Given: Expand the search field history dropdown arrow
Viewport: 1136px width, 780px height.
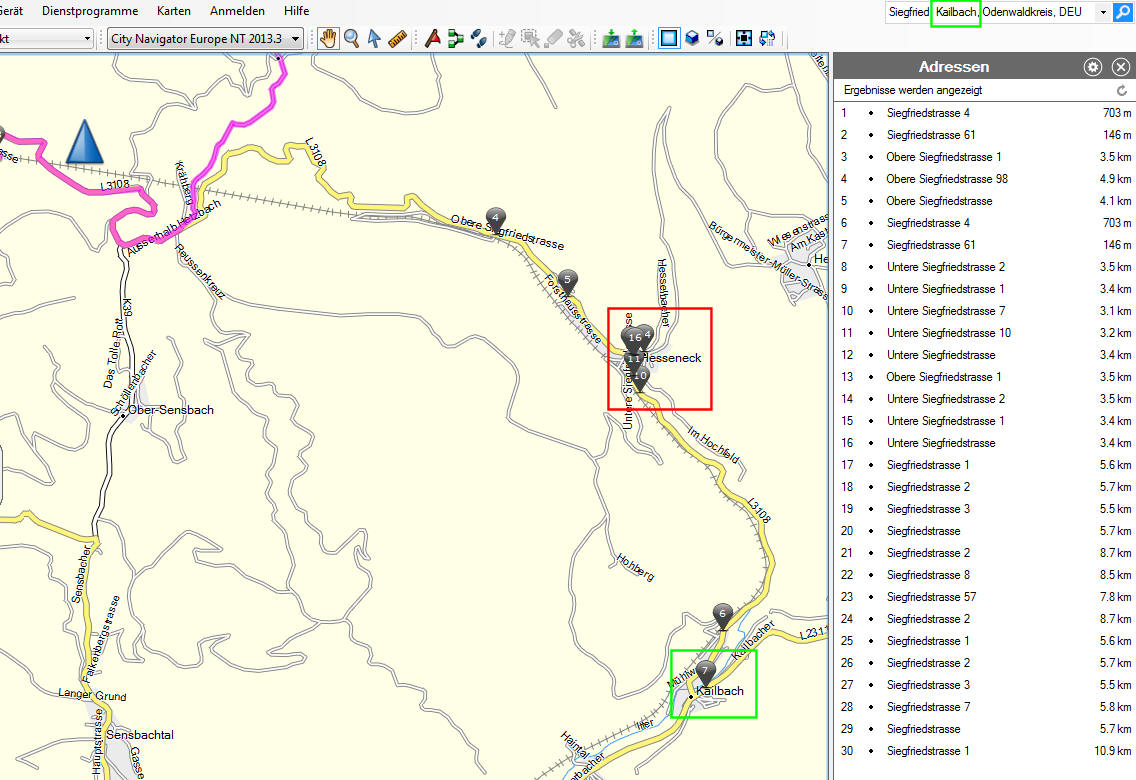Looking at the screenshot, I should click(1102, 12).
